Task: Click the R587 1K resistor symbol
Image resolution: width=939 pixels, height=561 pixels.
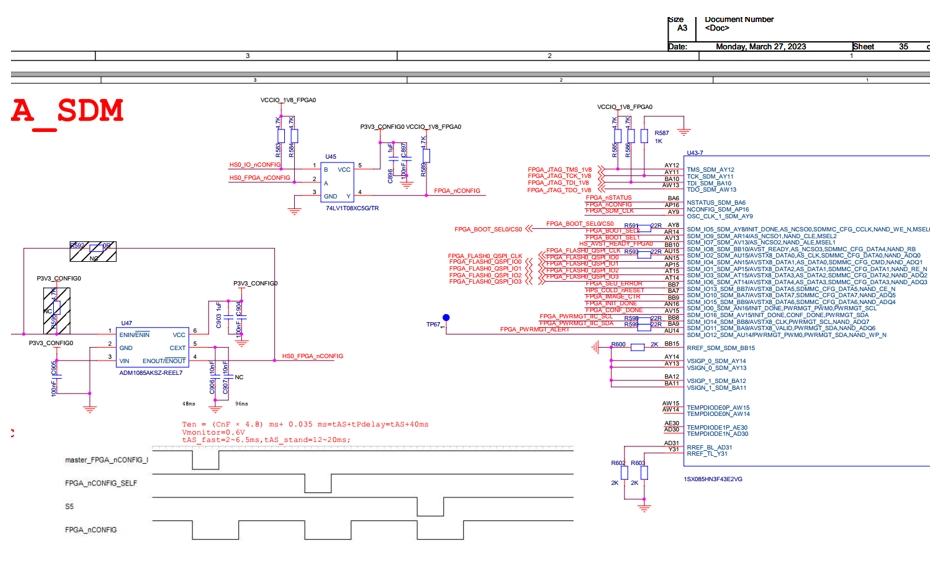Action: pos(644,137)
